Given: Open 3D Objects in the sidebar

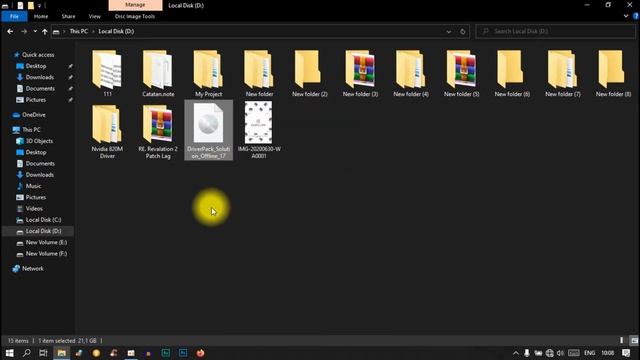Looking at the screenshot, I should coord(39,141).
